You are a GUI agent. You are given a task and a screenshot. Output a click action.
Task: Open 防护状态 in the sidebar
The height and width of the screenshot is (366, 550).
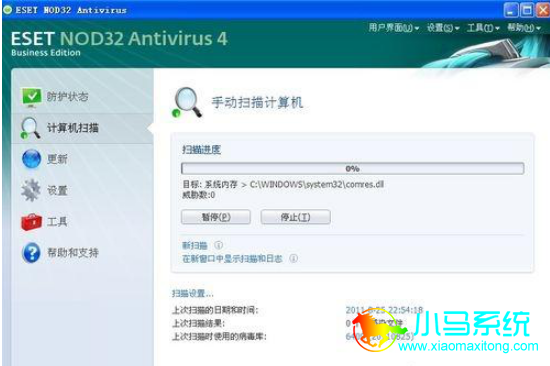[x=67, y=97]
